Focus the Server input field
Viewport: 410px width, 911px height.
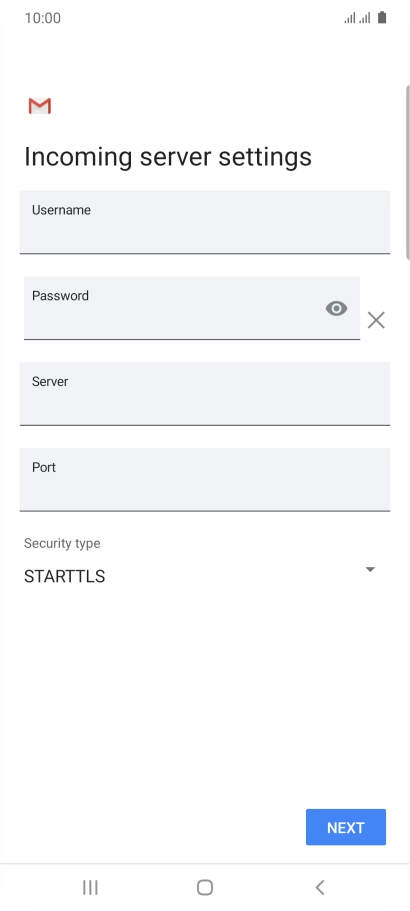(x=204, y=394)
